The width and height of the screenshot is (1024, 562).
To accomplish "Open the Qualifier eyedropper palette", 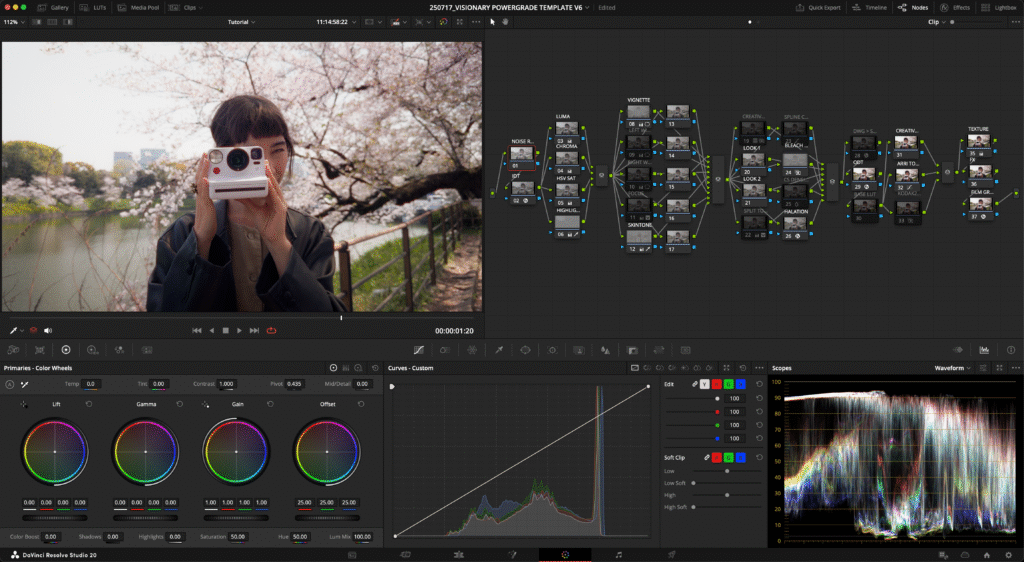I will pos(498,350).
